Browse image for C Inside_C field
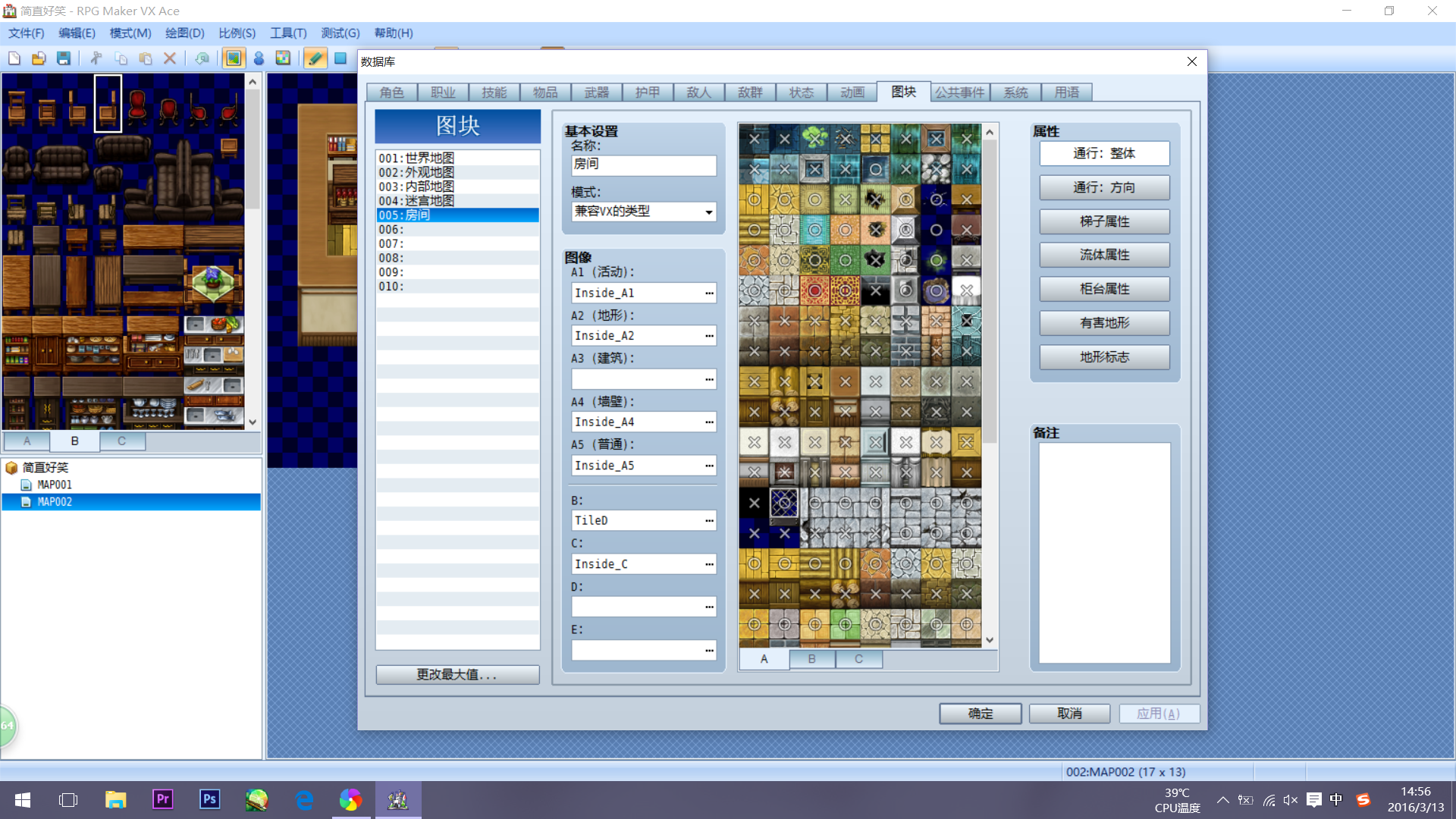1456x819 pixels. click(x=709, y=564)
